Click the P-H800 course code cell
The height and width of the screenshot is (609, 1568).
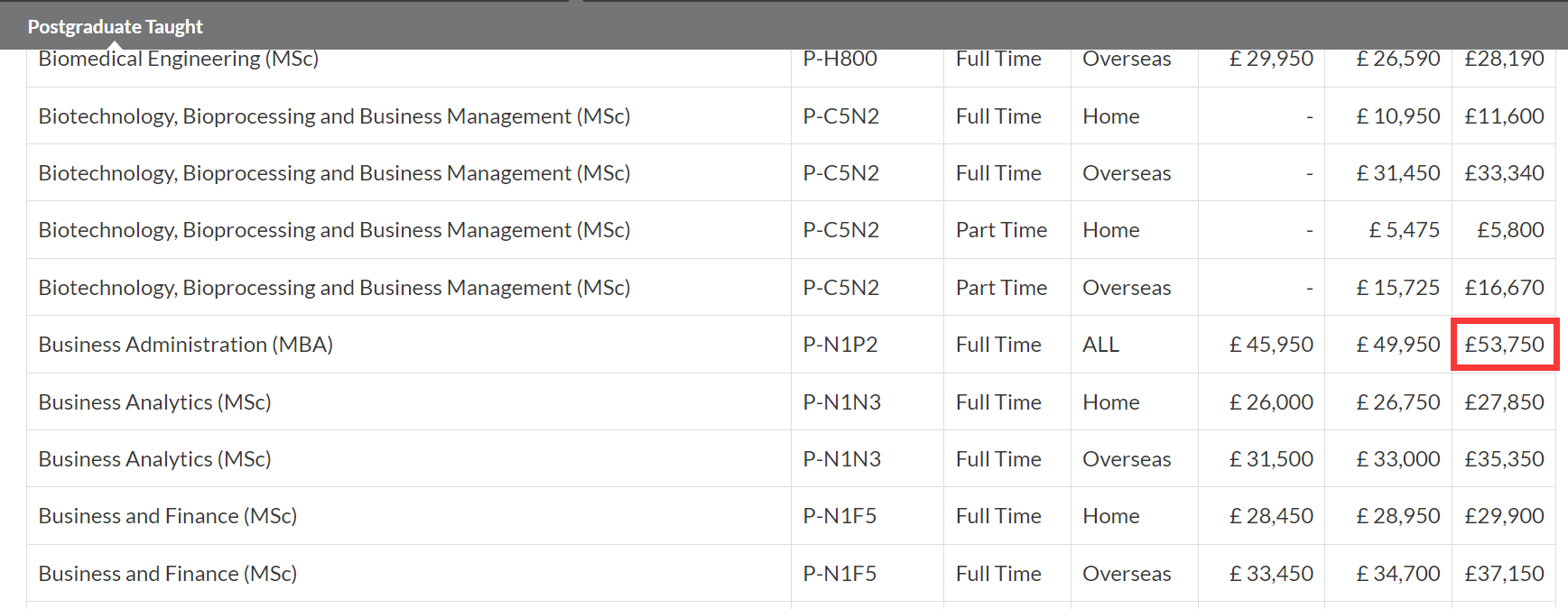coord(840,60)
